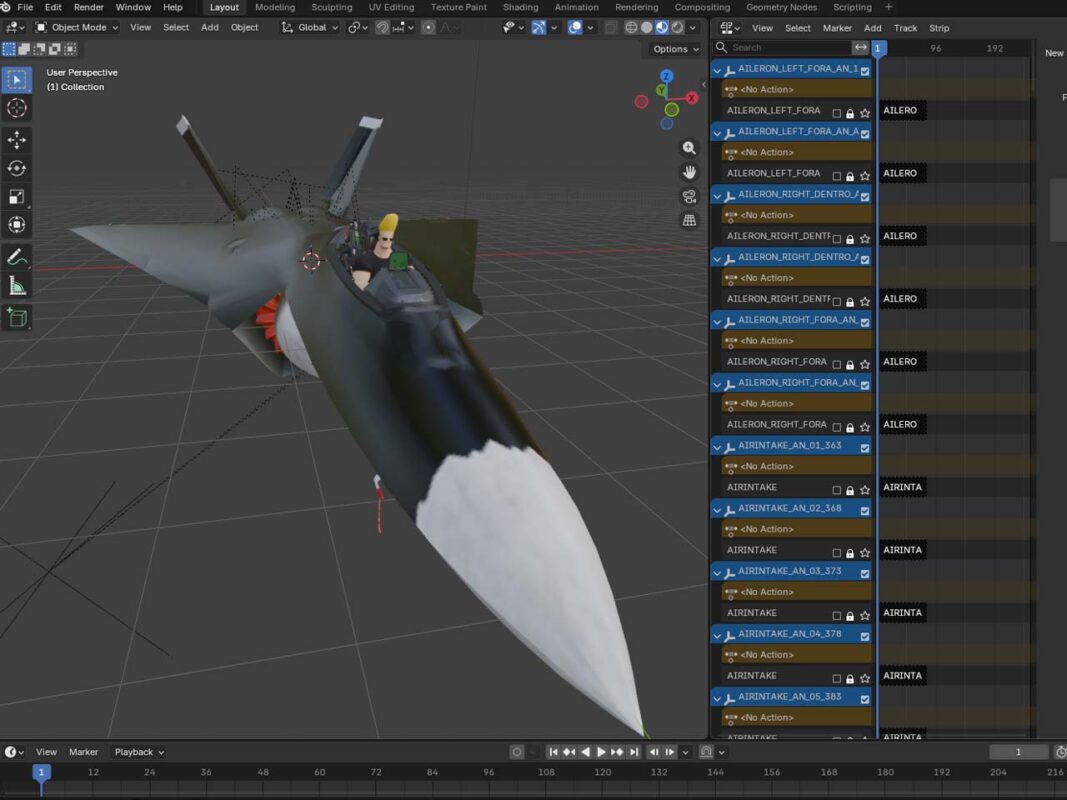This screenshot has height=800, width=1067.
Task: Toggle checkbox for AILERON_LEFT_FORA_AN_1 track
Action: tap(865, 71)
